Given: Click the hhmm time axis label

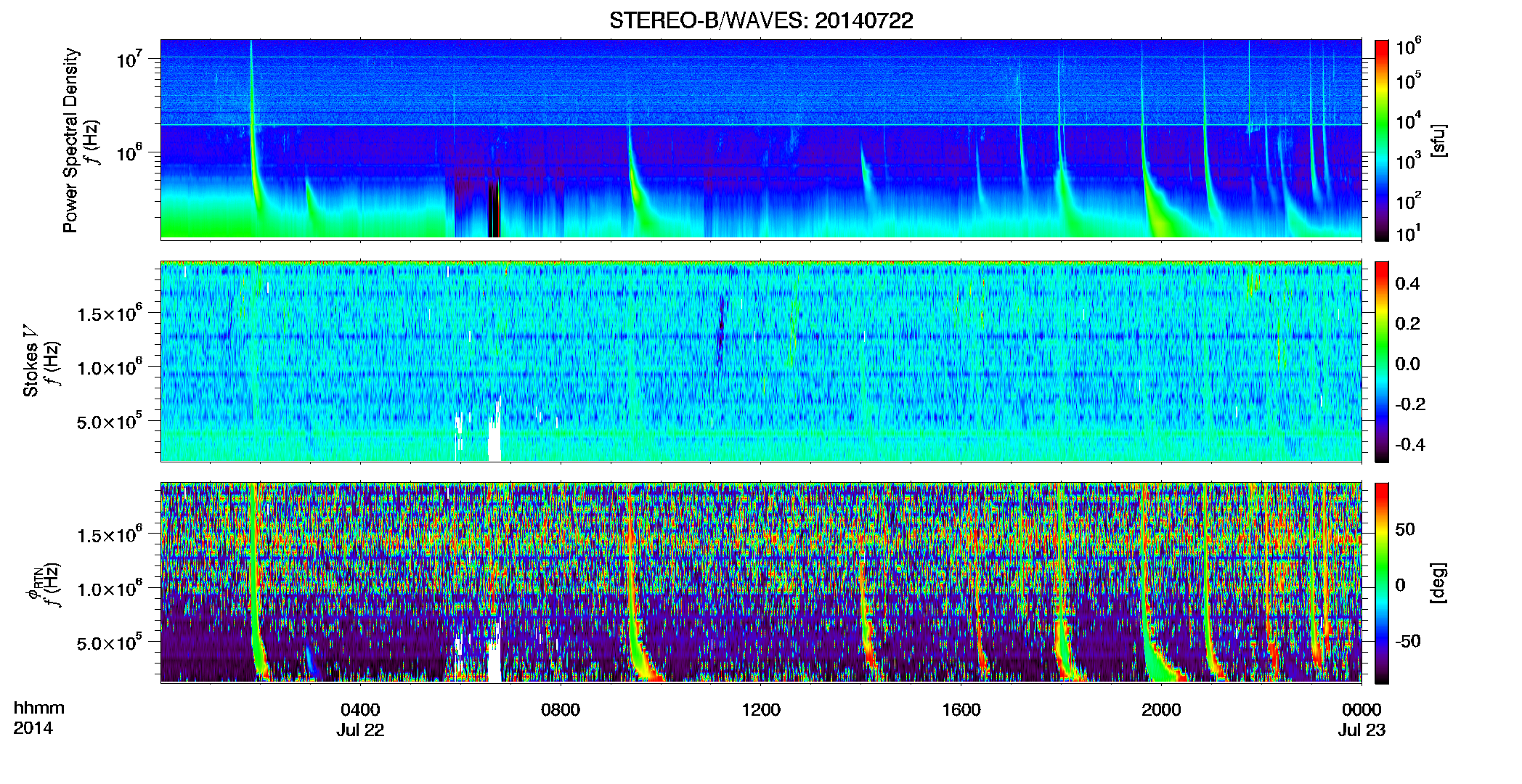Looking at the screenshot, I should coord(39,708).
